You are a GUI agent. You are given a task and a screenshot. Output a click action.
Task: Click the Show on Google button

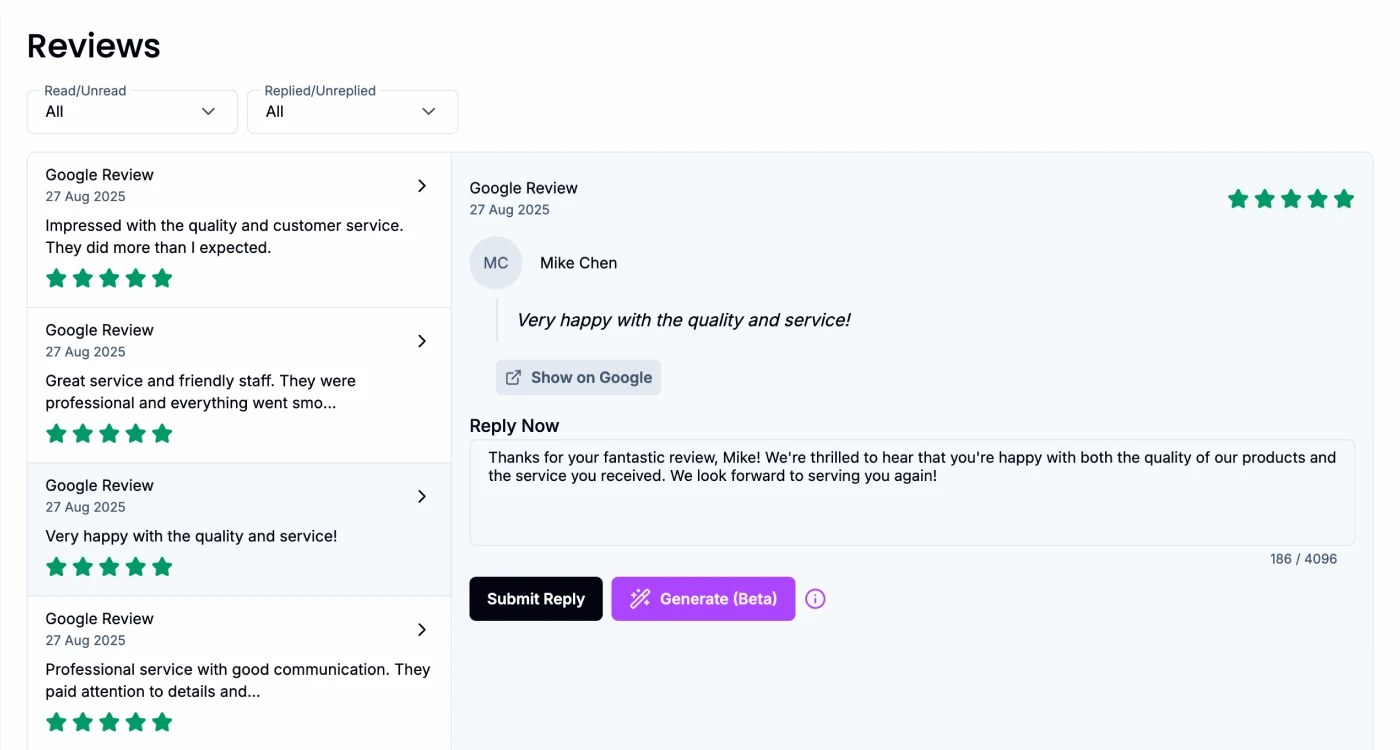pos(578,377)
